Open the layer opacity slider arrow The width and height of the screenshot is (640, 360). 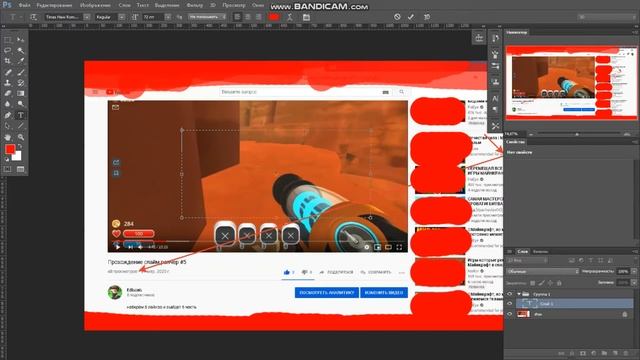tap(634, 271)
